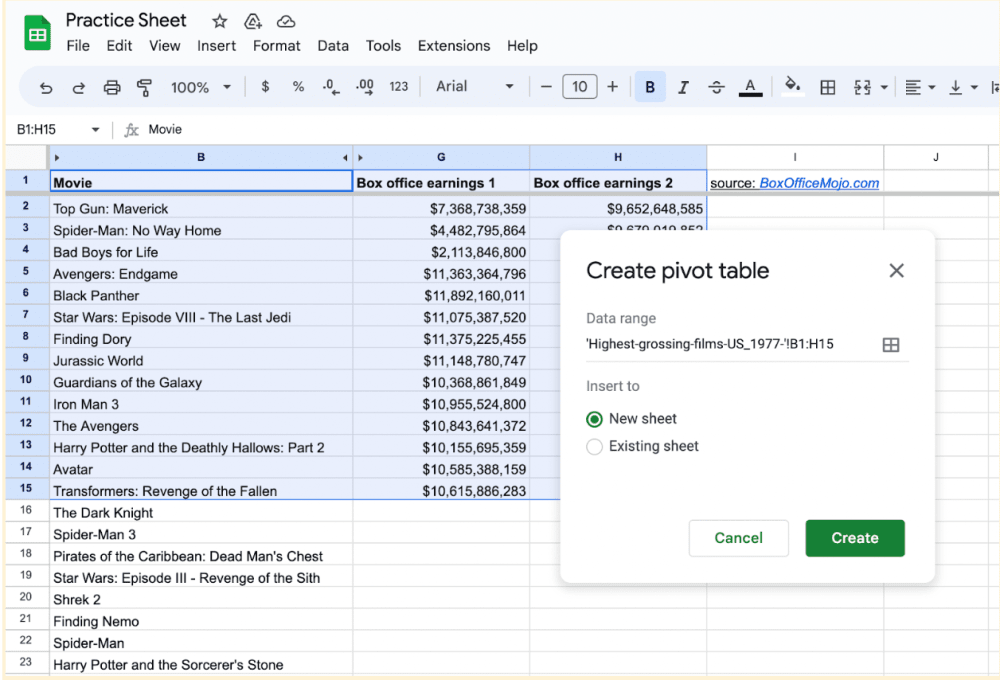This screenshot has height=680, width=1000.
Task: Expand hidden columns right of column B
Action: [x=345, y=158]
